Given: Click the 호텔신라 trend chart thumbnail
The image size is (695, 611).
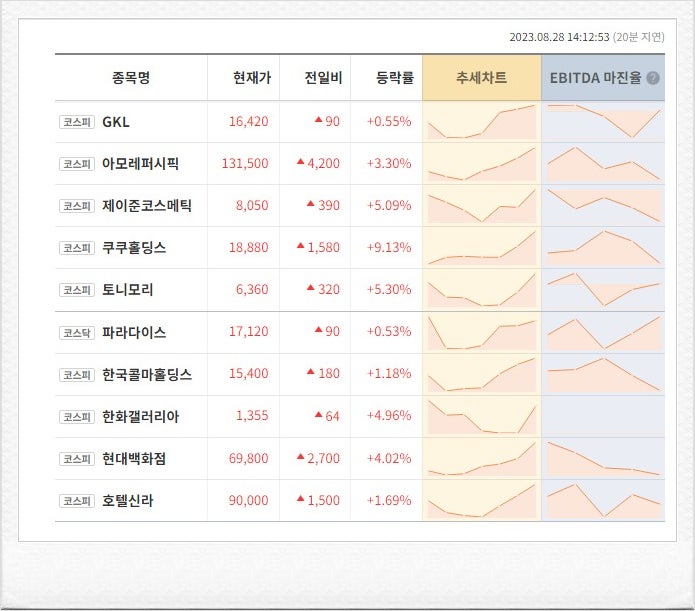Looking at the screenshot, I should (x=481, y=501).
